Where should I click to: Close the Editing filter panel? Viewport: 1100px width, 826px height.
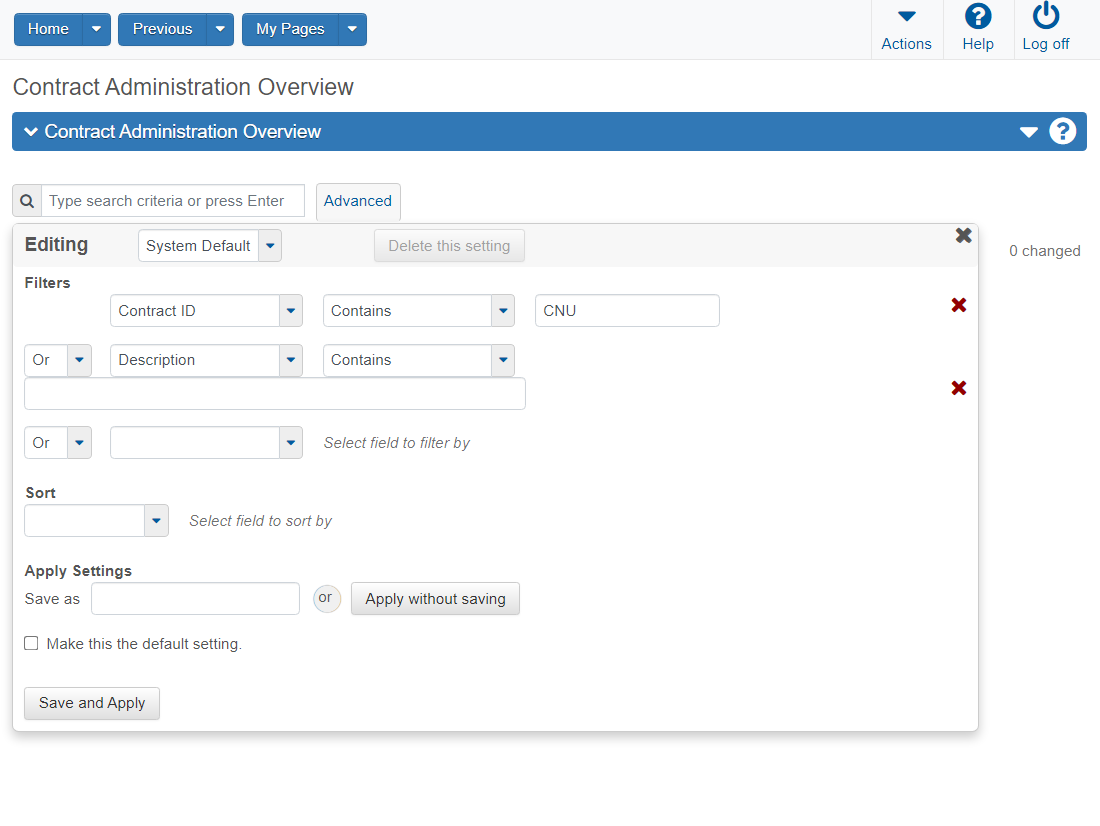click(x=963, y=236)
